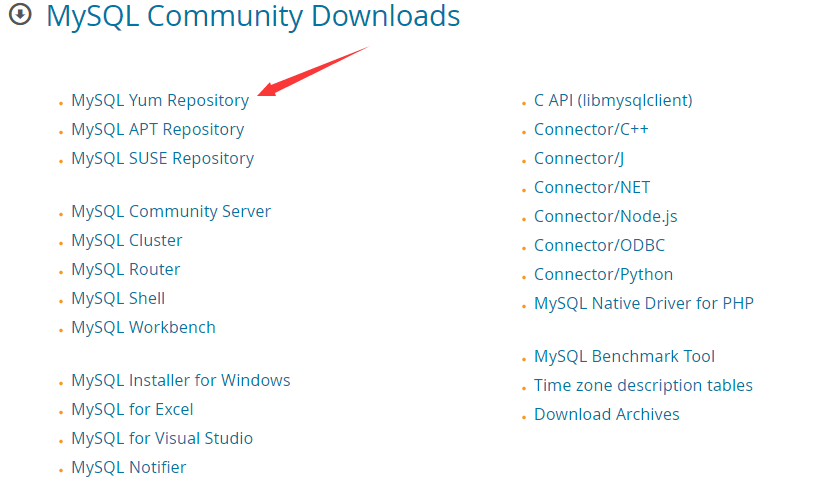The image size is (830, 496).
Task: Open the MySQL Cluster link
Action: pyautogui.click(x=127, y=241)
